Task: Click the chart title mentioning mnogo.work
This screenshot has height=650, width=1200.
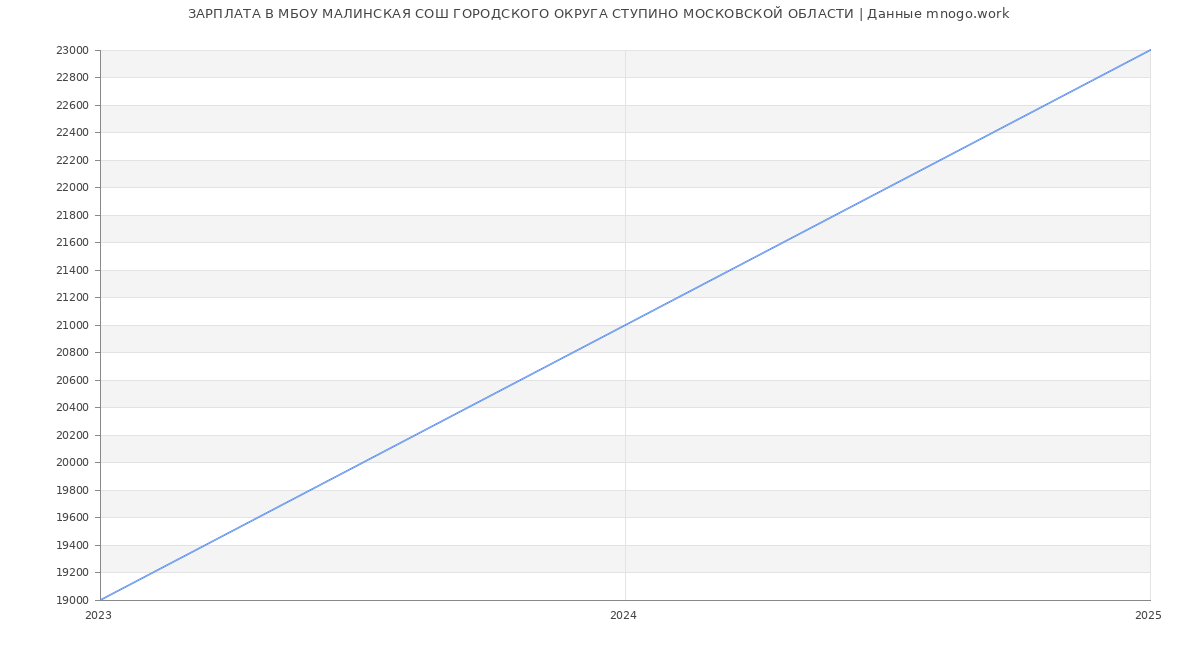Action: [599, 14]
